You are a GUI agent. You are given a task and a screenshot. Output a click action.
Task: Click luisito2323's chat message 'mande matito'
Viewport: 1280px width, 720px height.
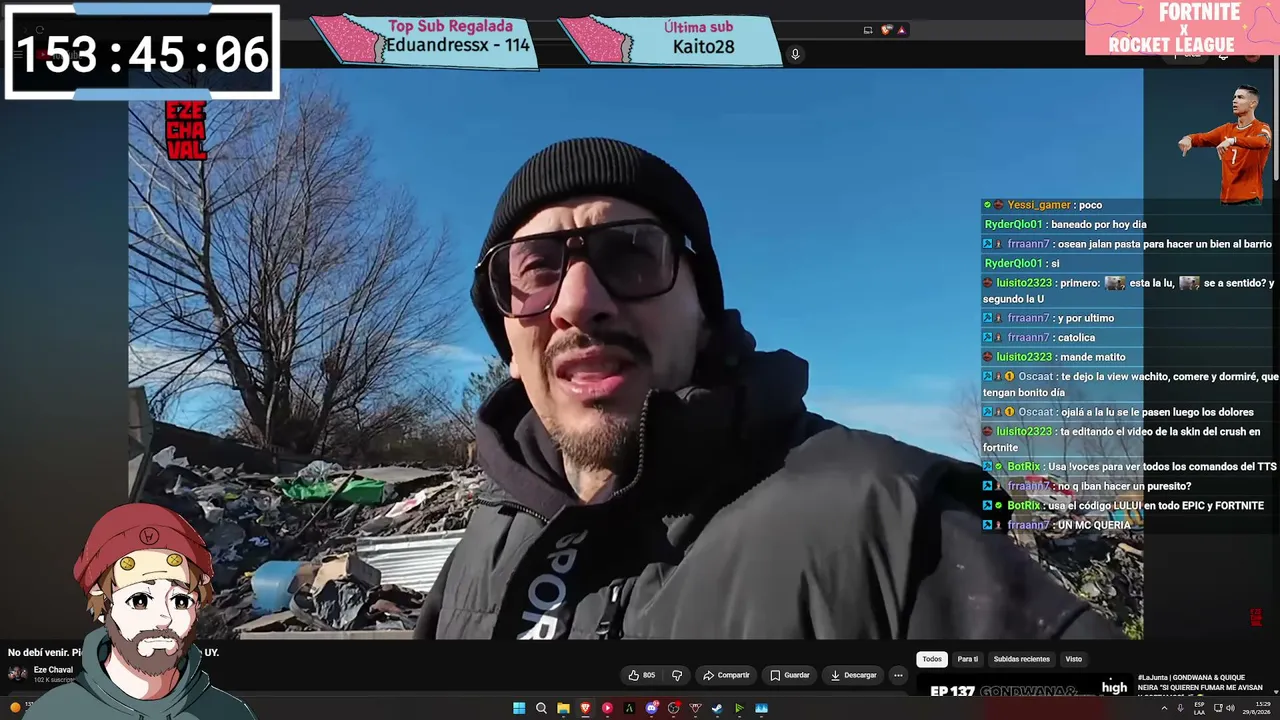[1054, 357]
